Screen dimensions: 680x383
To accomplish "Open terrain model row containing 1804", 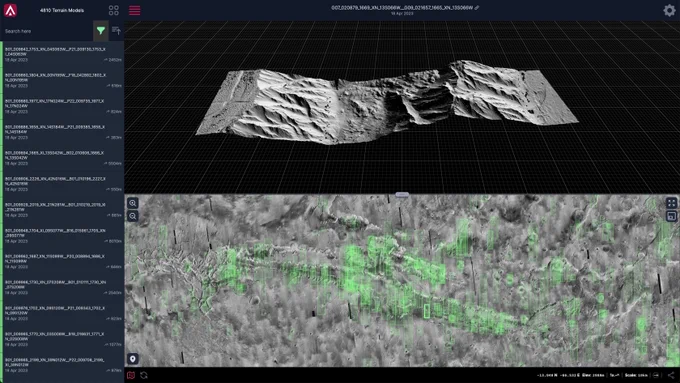I will point(63,80).
